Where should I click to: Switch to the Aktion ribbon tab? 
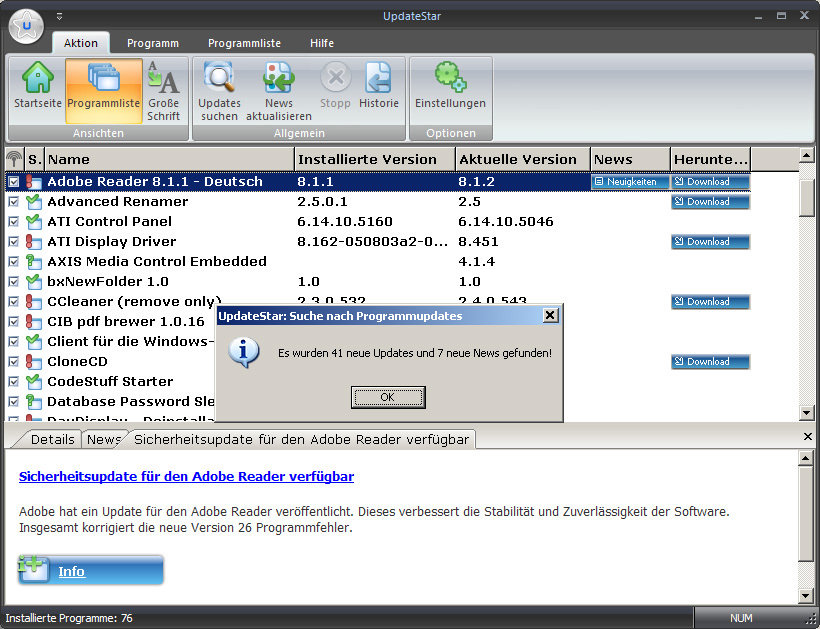pos(81,43)
